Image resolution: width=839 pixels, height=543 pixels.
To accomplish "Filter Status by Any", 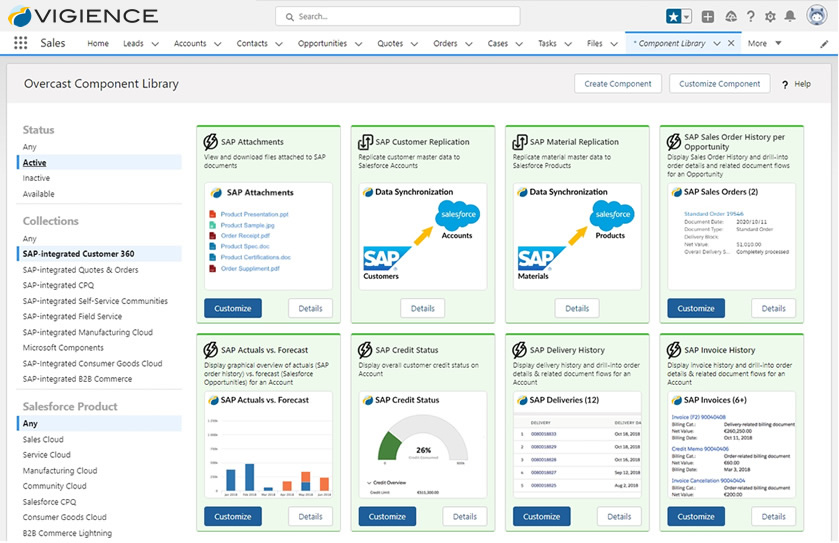I will (29, 147).
